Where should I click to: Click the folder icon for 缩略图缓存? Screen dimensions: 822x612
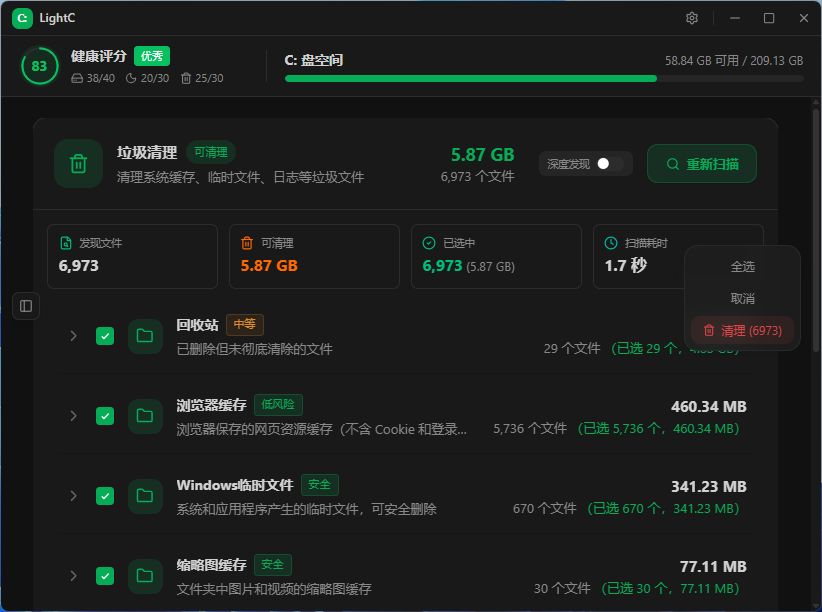tap(145, 576)
